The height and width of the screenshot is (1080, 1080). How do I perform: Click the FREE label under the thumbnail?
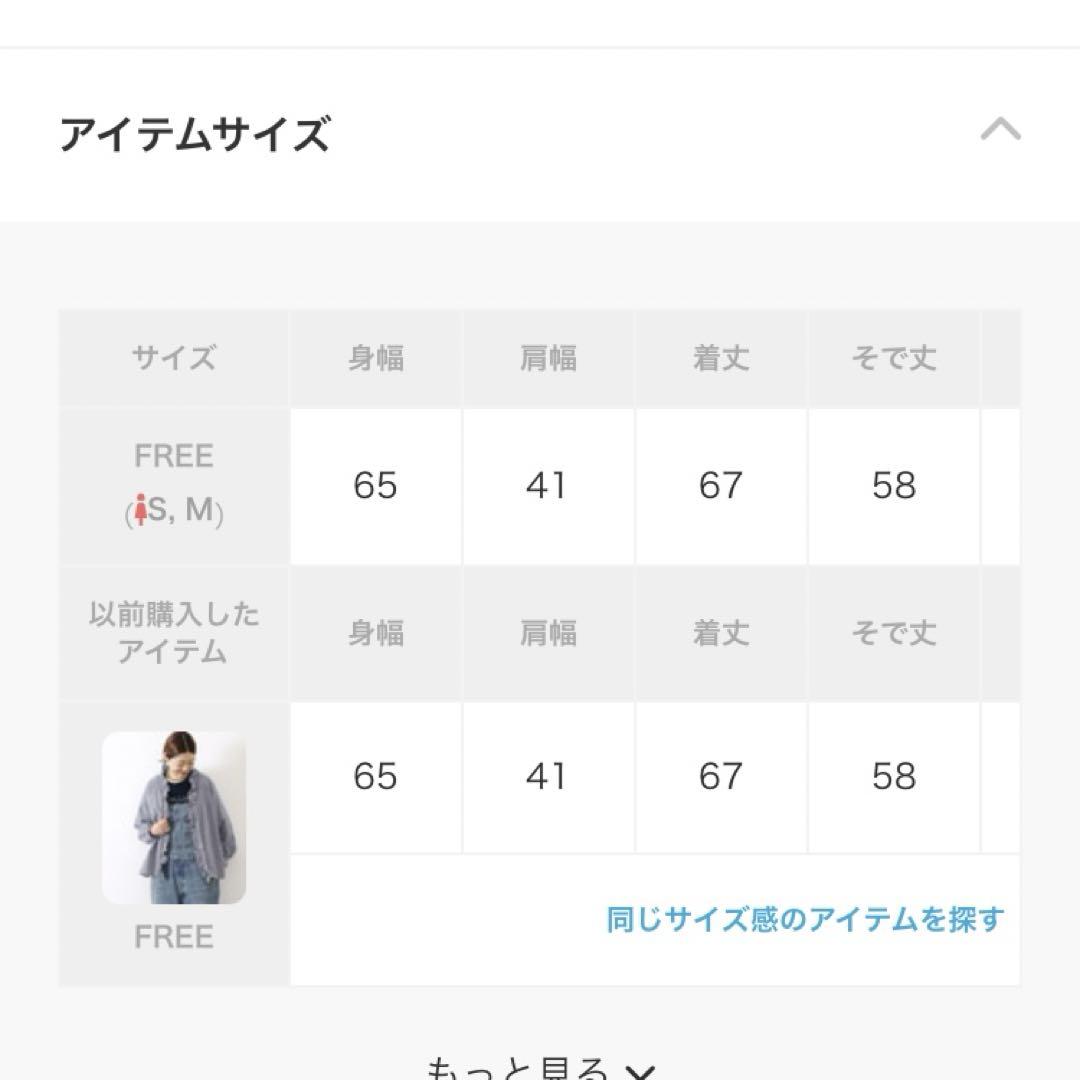tap(174, 937)
